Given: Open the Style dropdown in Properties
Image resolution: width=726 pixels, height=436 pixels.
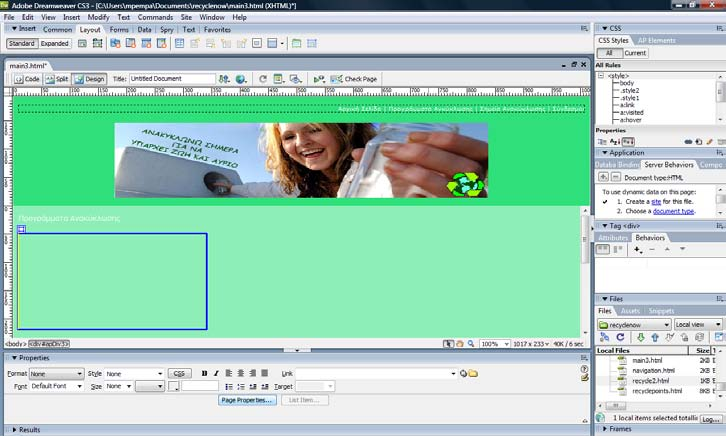Looking at the screenshot, I should point(134,374).
